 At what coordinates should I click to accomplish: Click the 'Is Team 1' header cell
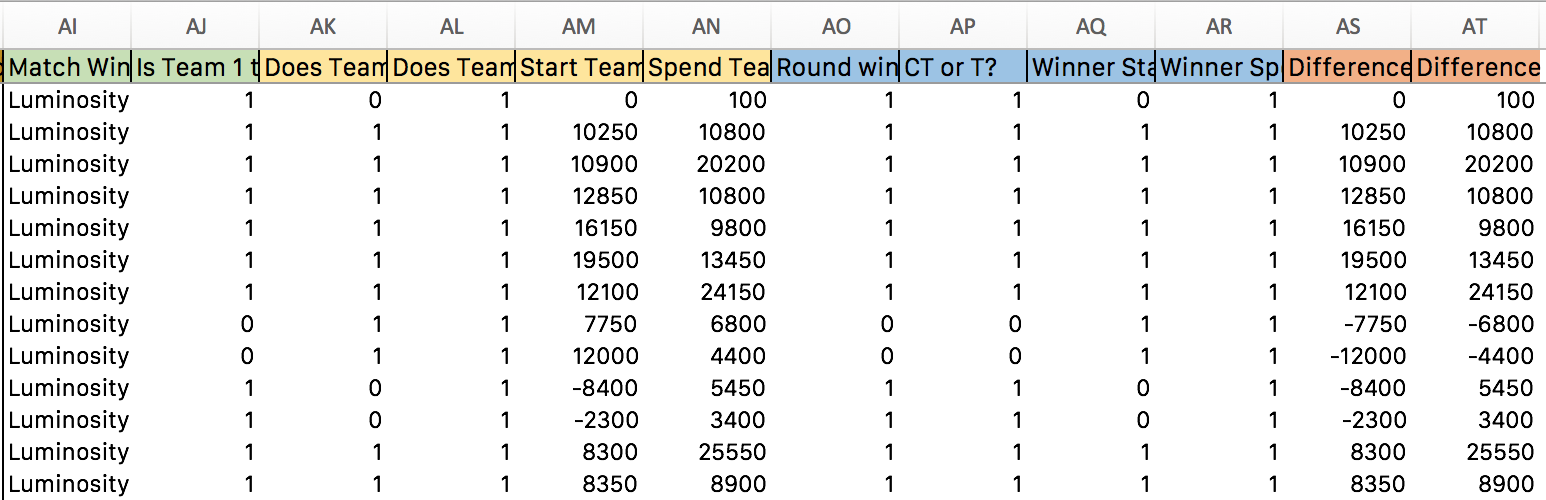[195, 67]
